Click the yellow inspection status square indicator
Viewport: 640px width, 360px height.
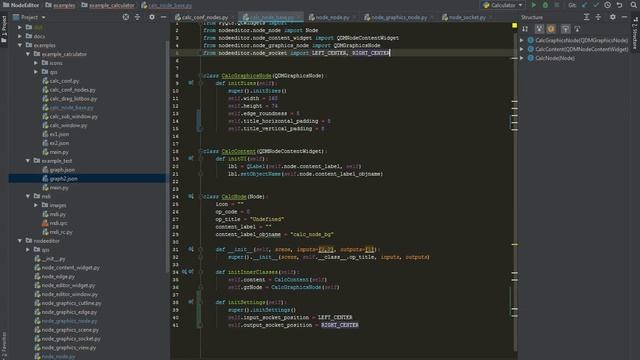coord(514,26)
